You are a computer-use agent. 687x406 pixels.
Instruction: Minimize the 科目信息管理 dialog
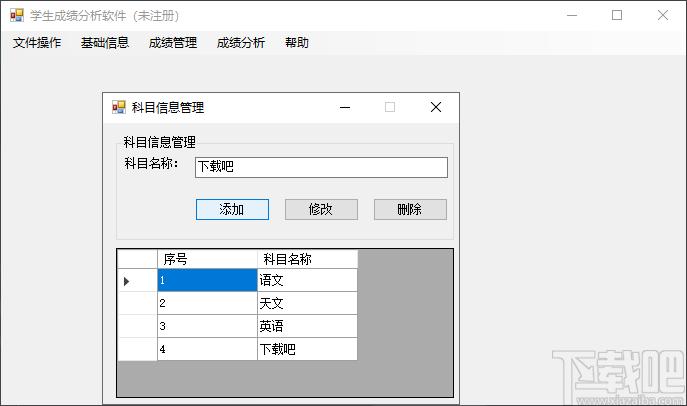coord(345,107)
